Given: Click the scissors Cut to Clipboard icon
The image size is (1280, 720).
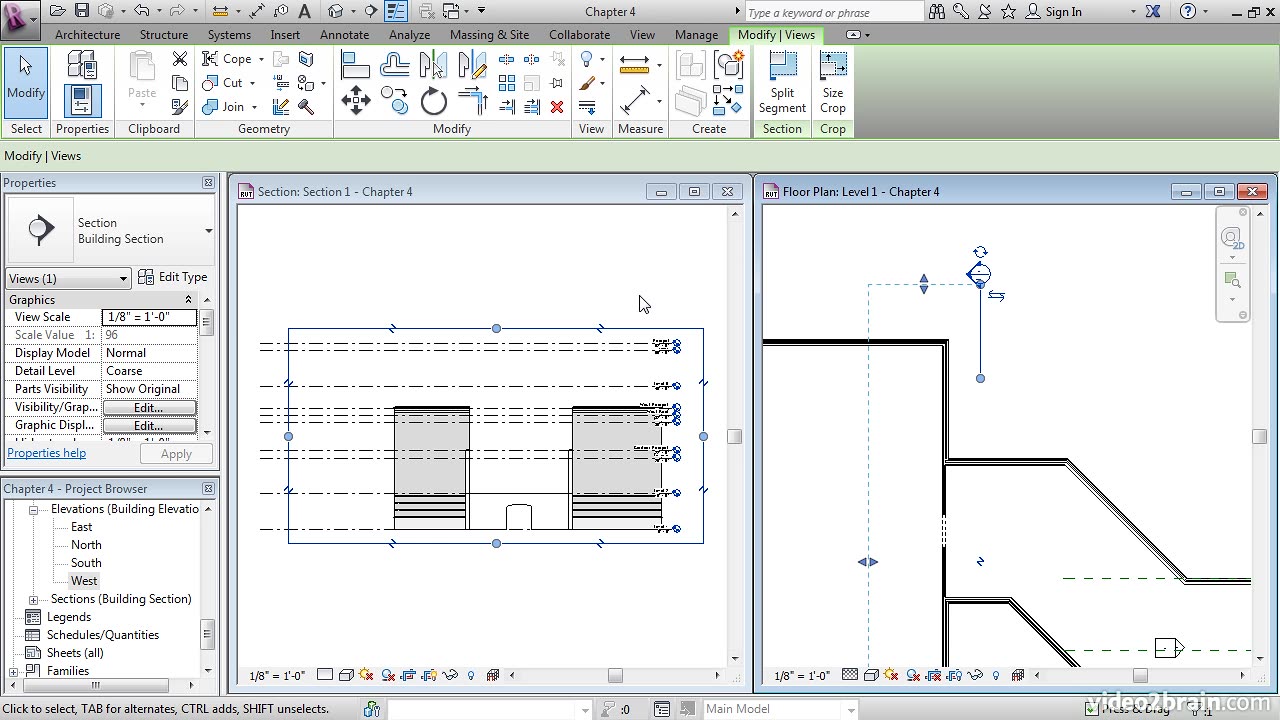Looking at the screenshot, I should click(180, 59).
